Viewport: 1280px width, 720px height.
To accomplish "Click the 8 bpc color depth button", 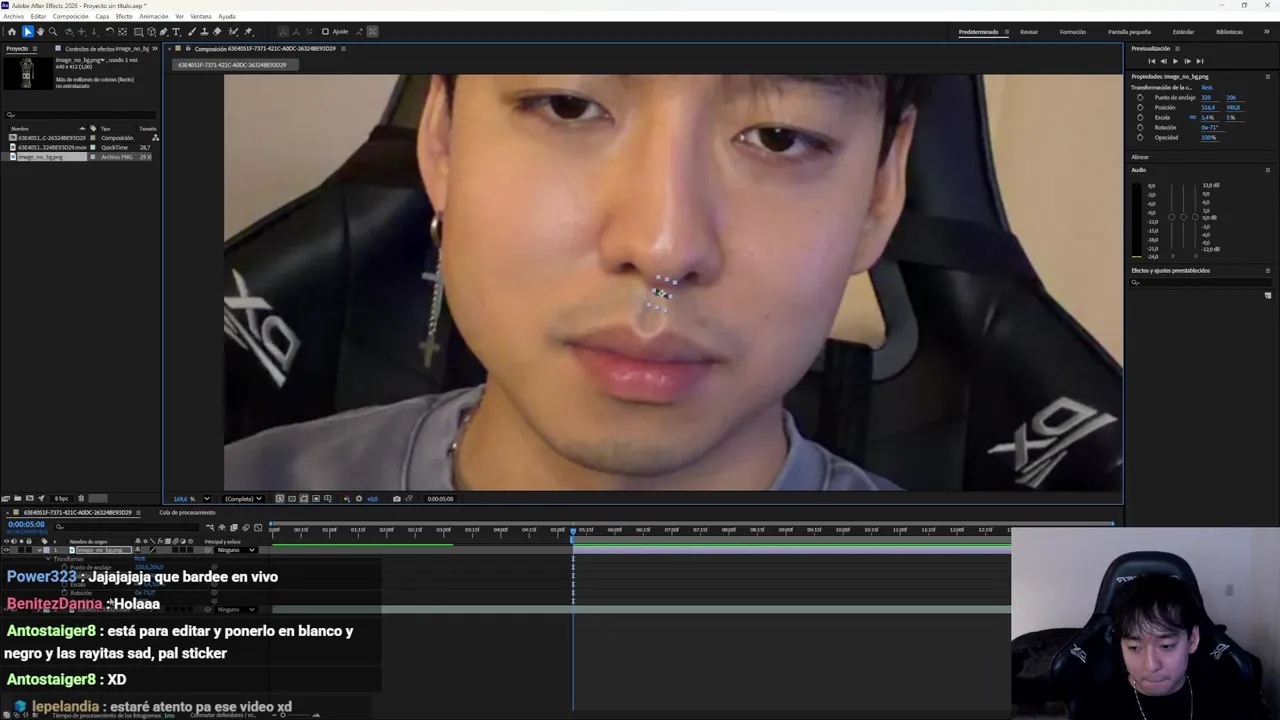I will [62, 498].
